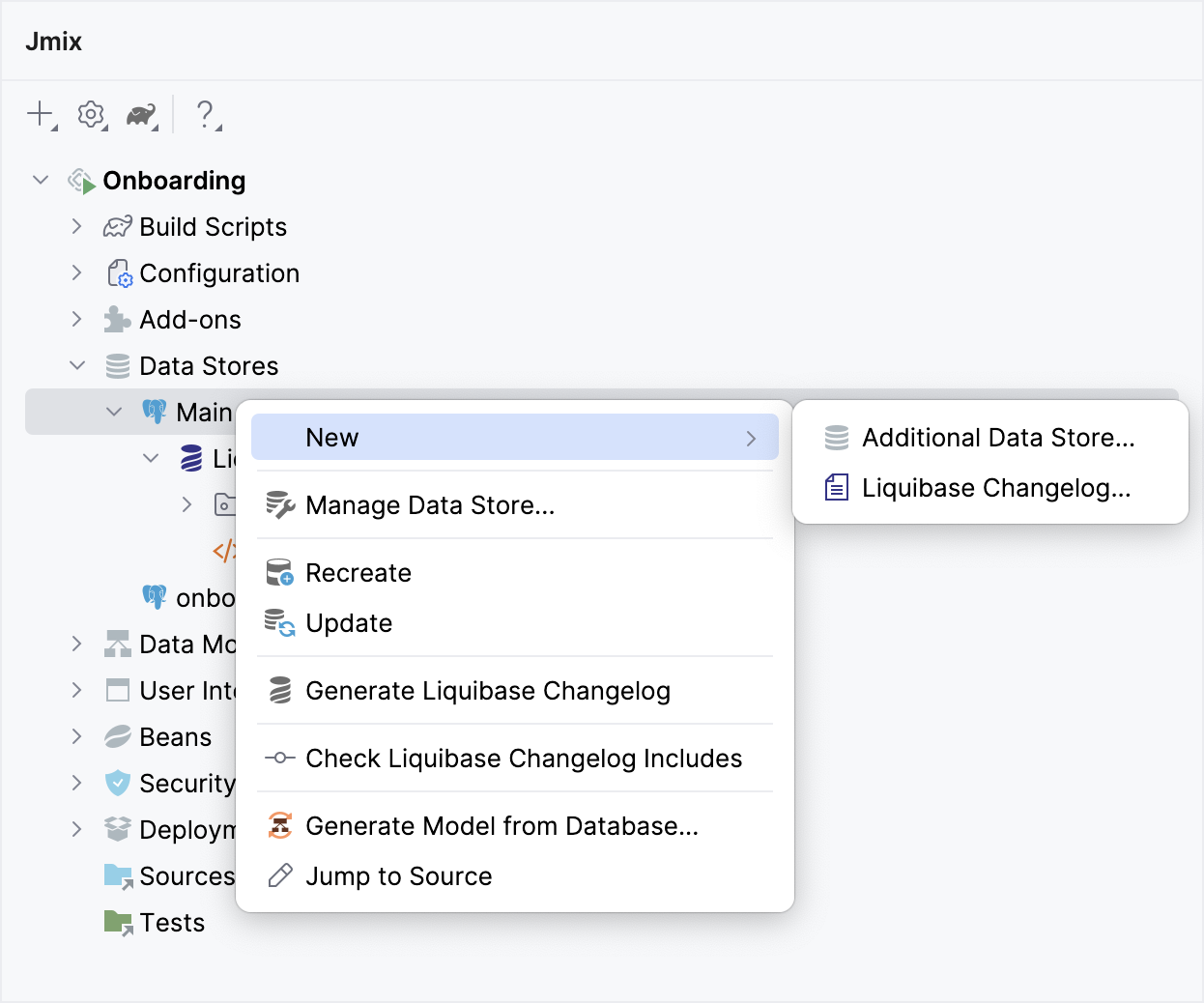Click the Liquibase tree node icon
The width and height of the screenshot is (1204, 1003).
pos(191,459)
